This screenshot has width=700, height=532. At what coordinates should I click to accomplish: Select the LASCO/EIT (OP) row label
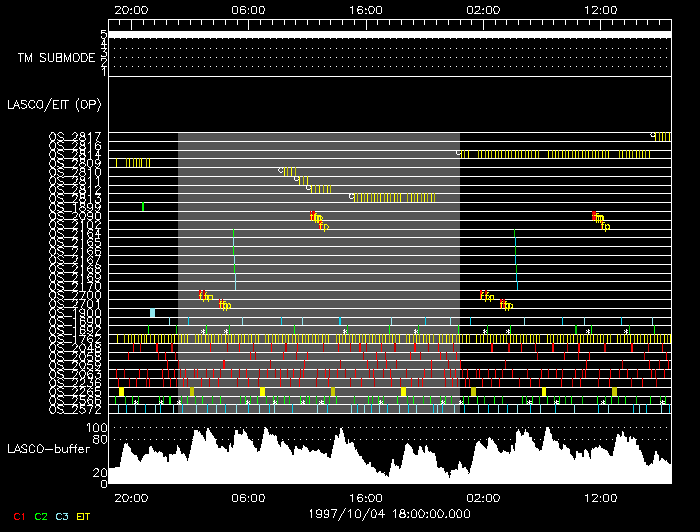[53, 104]
